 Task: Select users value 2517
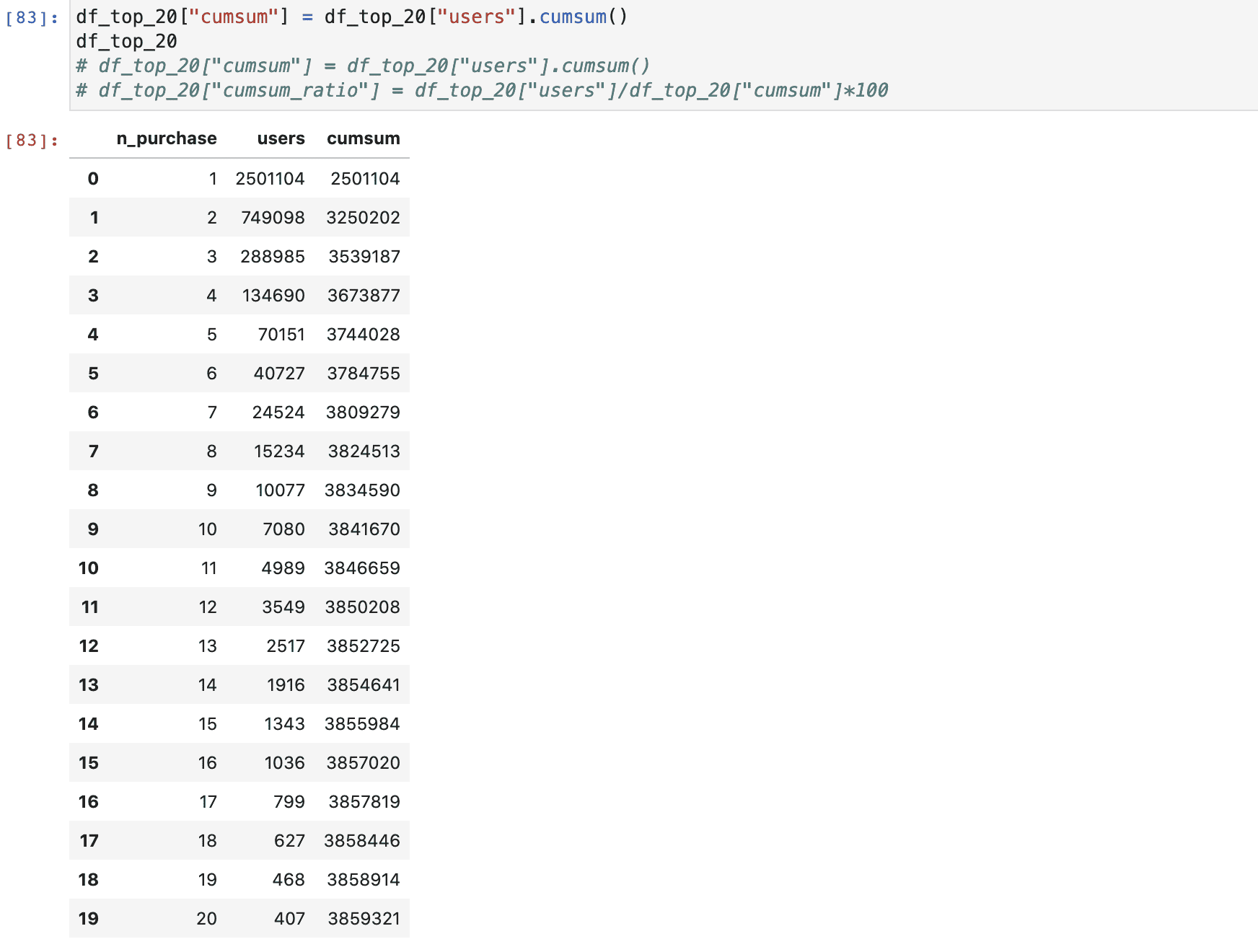(286, 646)
